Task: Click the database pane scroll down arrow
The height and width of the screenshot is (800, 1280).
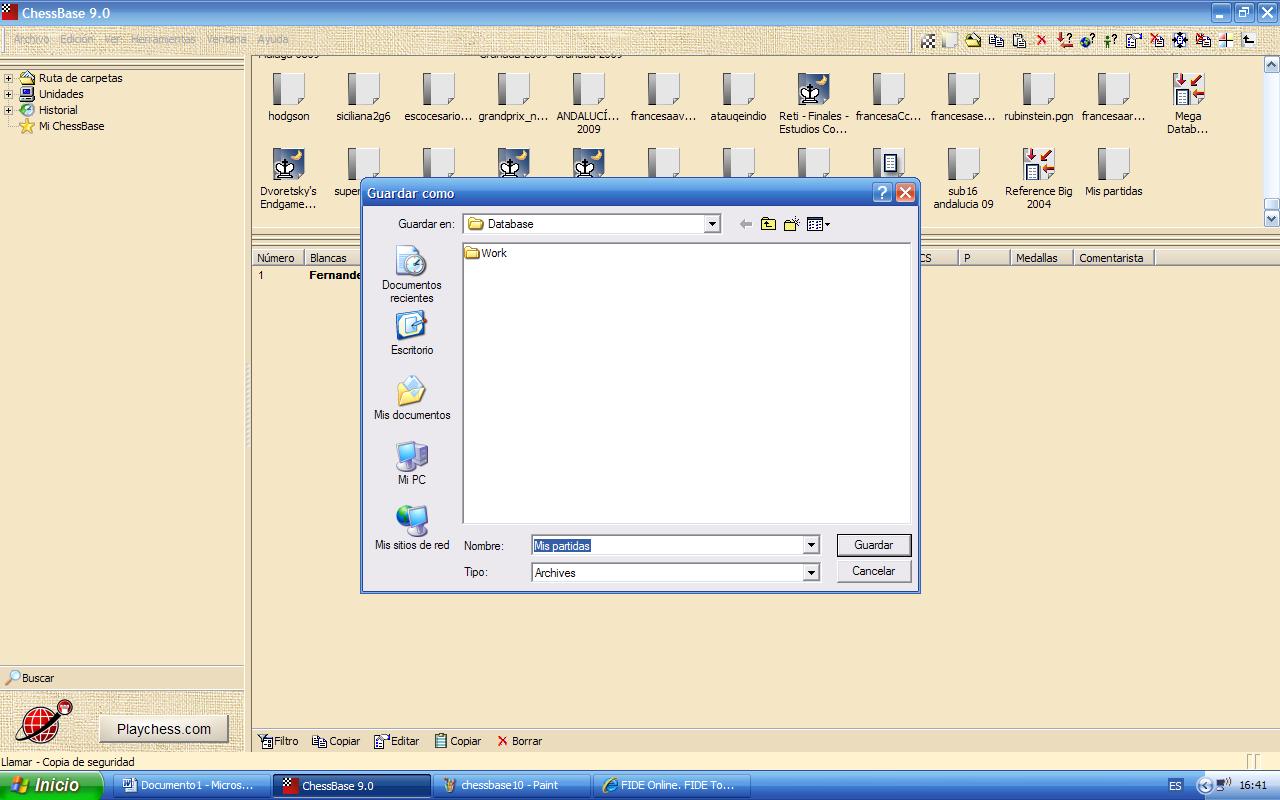Action: [1272, 218]
